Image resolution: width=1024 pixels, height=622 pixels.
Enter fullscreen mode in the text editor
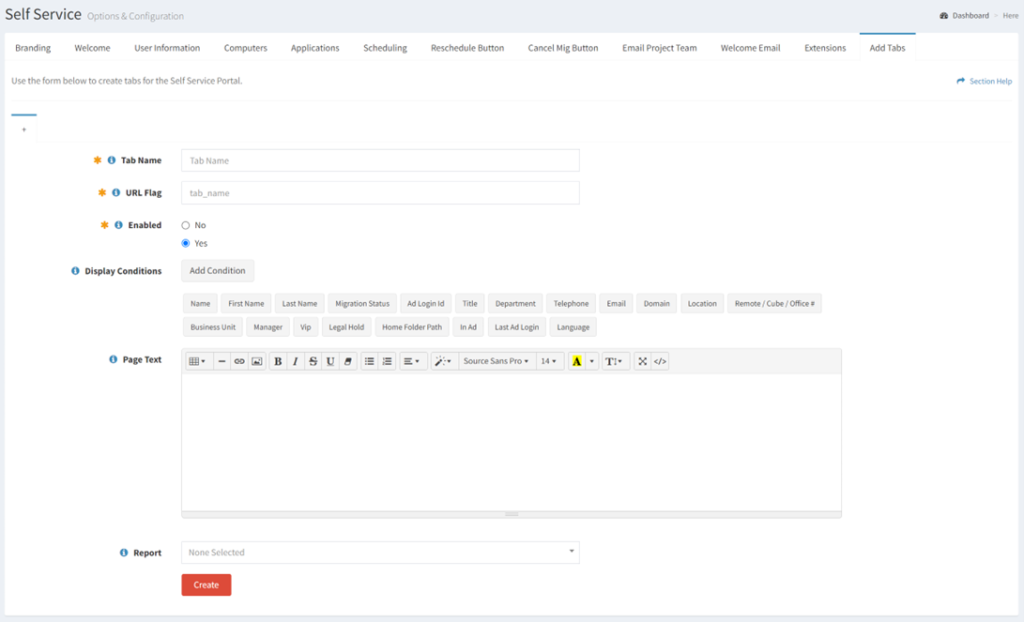coord(641,361)
